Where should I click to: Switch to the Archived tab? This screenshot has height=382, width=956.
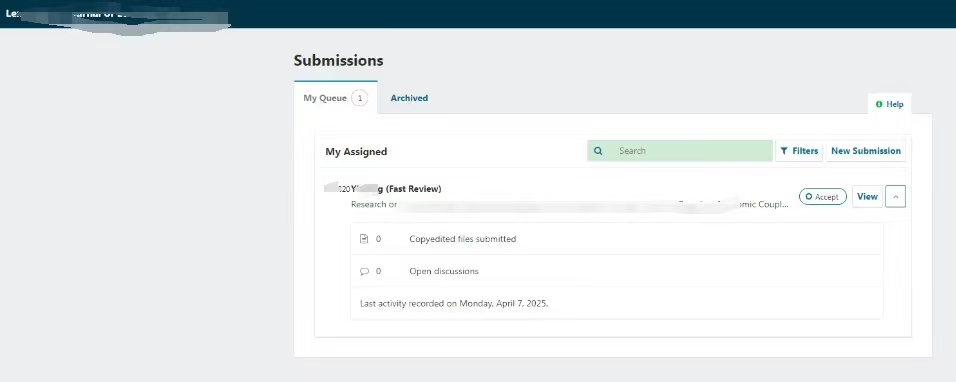click(x=409, y=98)
